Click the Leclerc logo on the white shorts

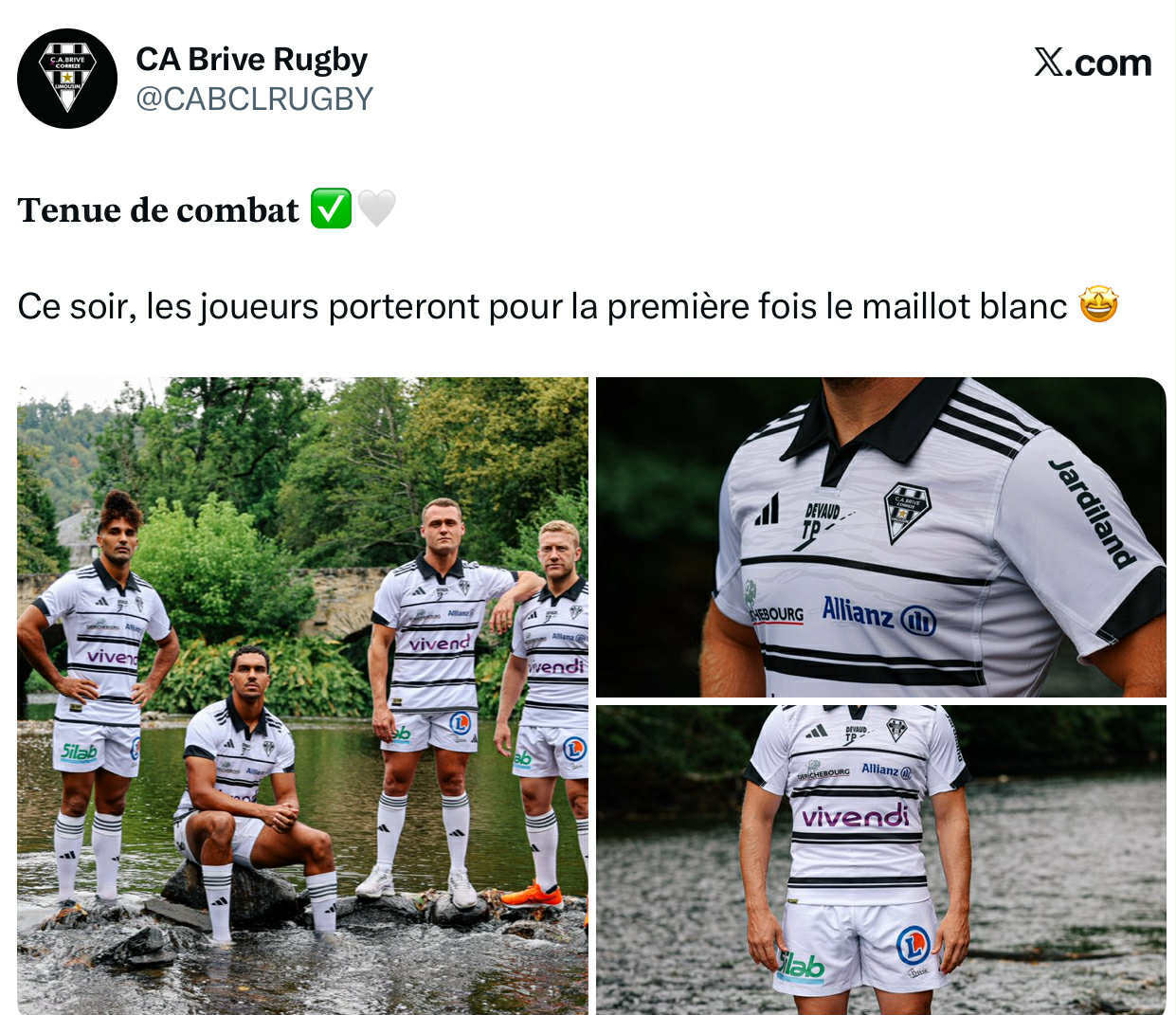coord(914,945)
